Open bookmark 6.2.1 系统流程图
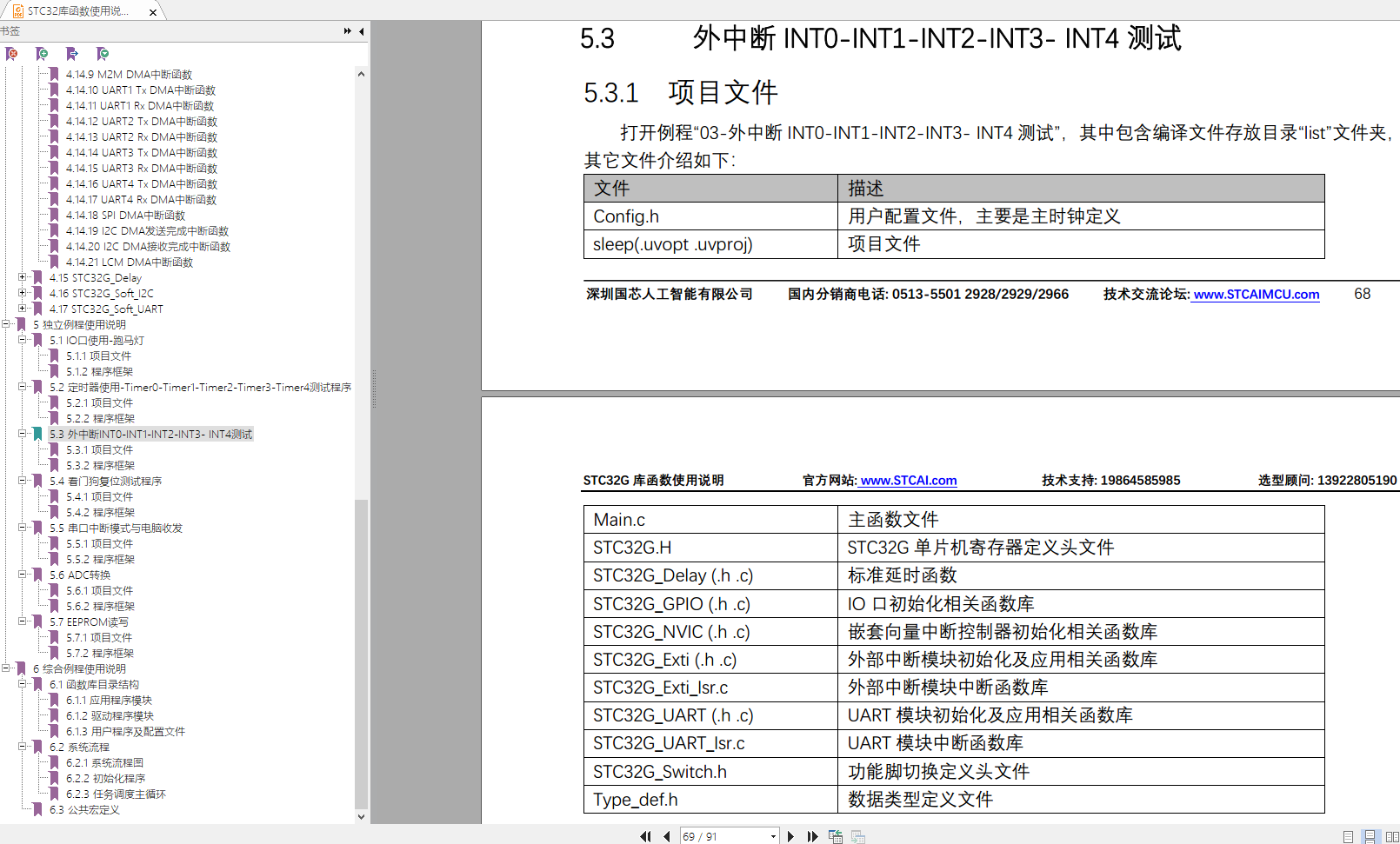The width and height of the screenshot is (1400, 844). coord(104,763)
